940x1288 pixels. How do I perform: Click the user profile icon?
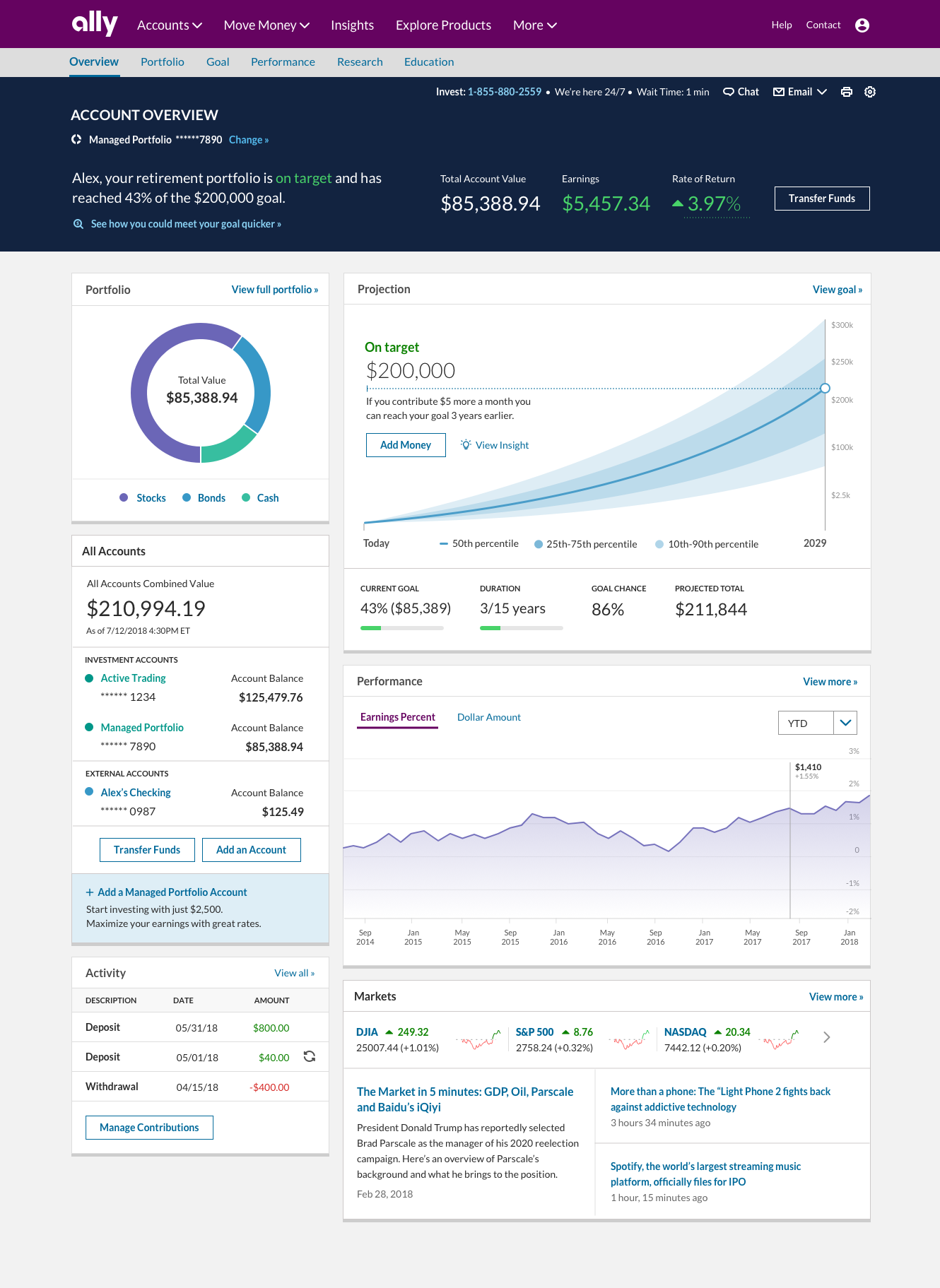tap(862, 25)
